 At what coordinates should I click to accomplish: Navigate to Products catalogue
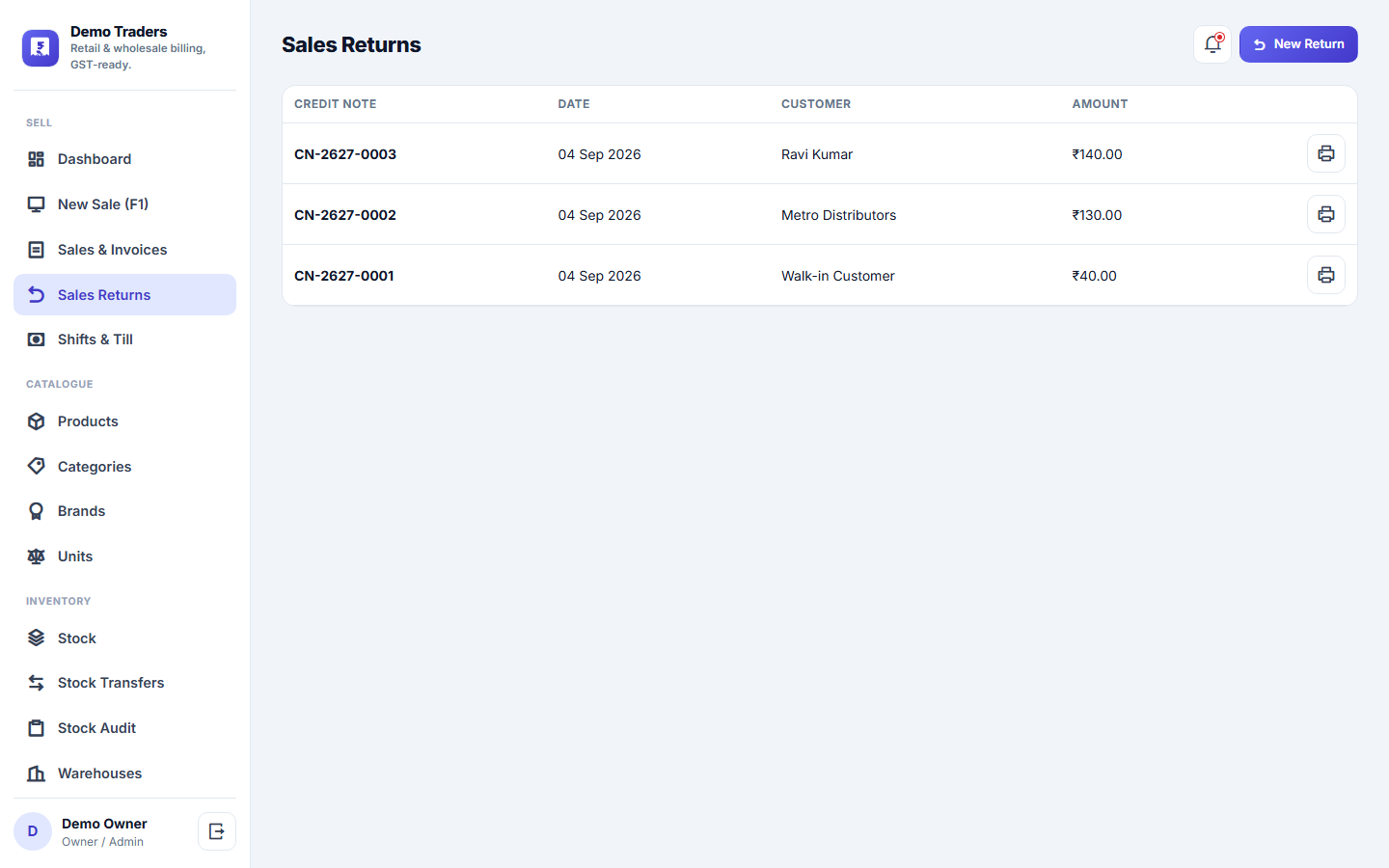tap(124, 421)
